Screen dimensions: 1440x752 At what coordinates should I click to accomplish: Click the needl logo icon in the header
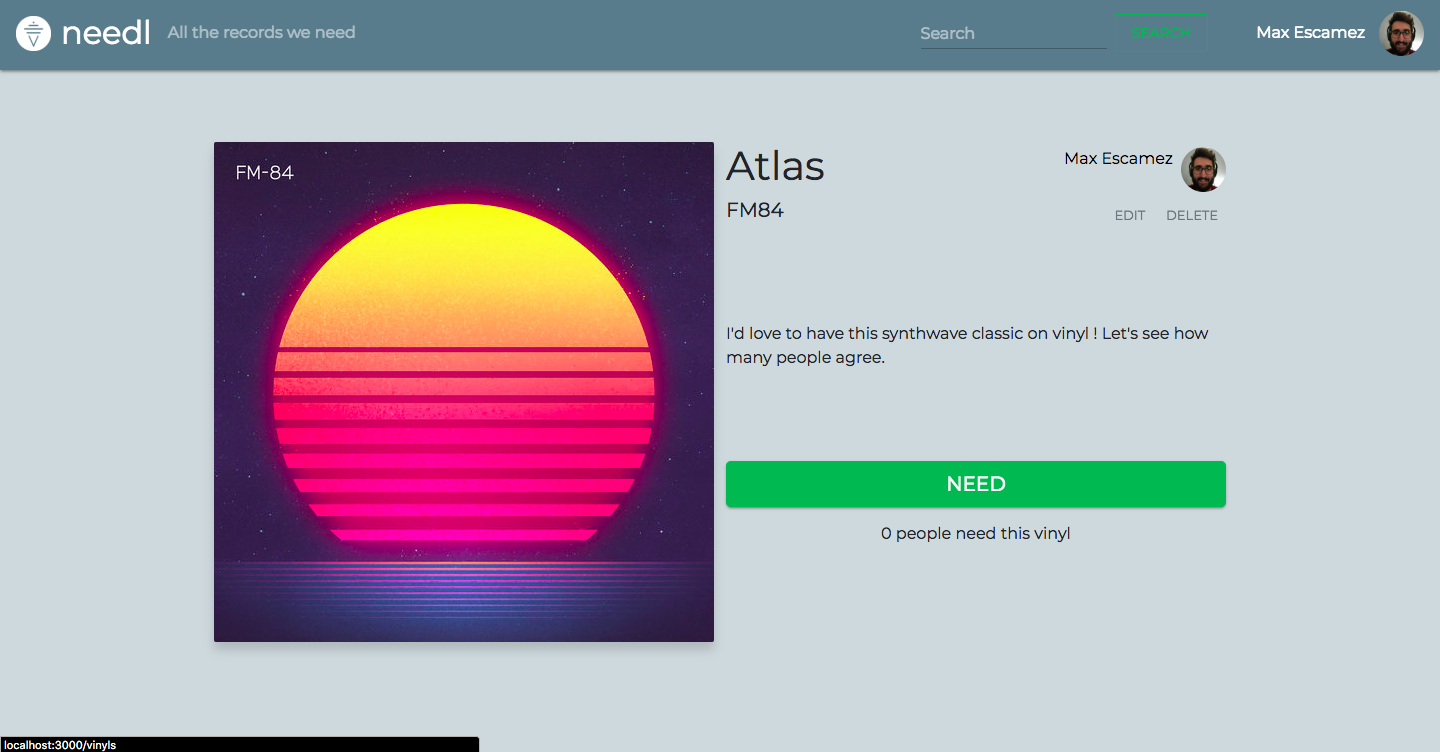point(34,34)
